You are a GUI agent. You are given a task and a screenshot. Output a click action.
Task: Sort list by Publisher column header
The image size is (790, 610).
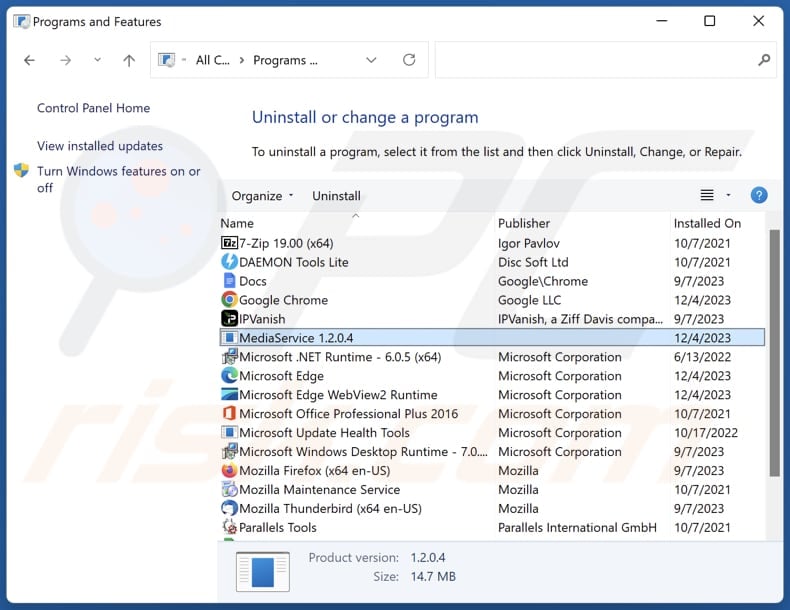click(x=524, y=223)
